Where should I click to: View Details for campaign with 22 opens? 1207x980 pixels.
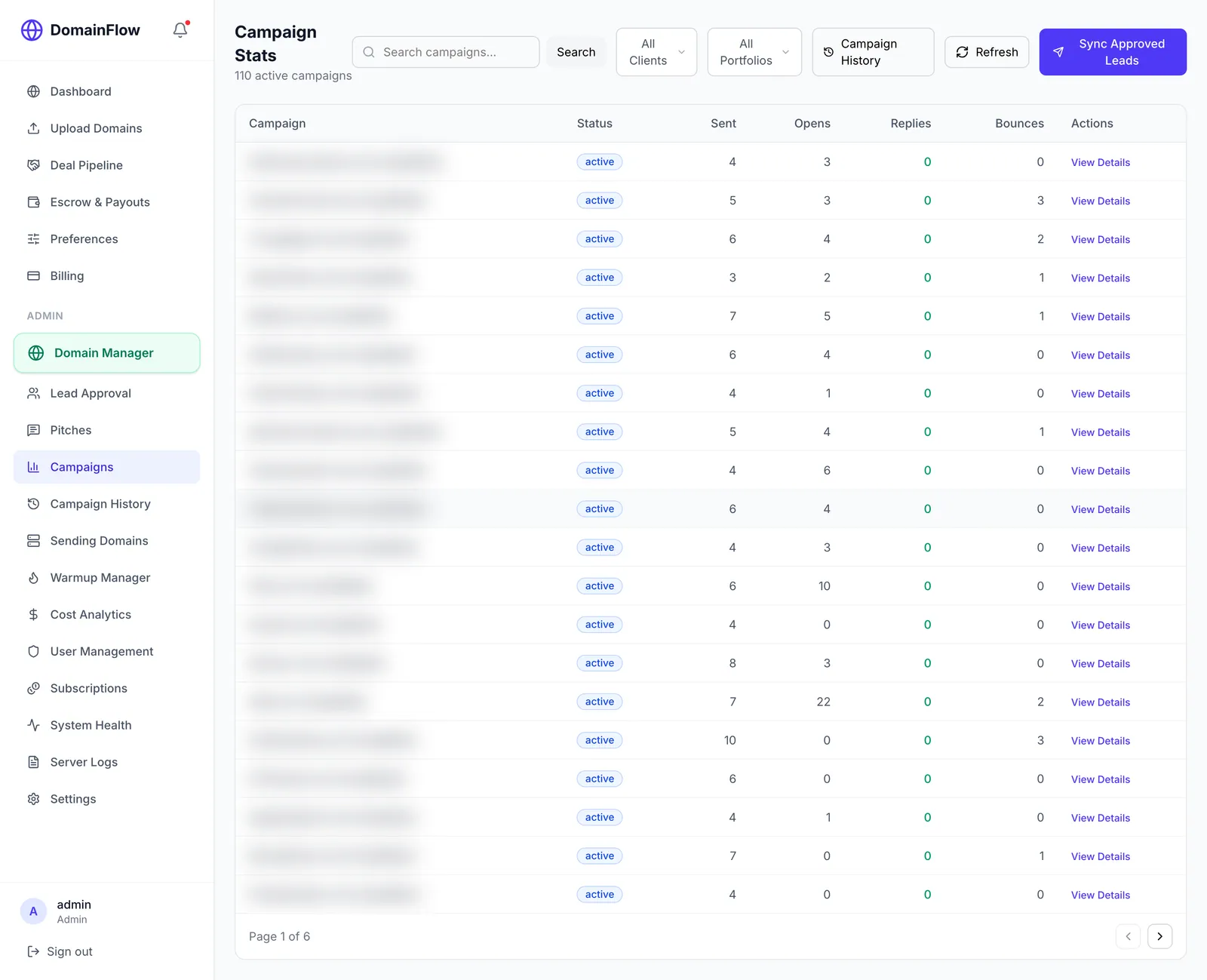[1101, 702]
